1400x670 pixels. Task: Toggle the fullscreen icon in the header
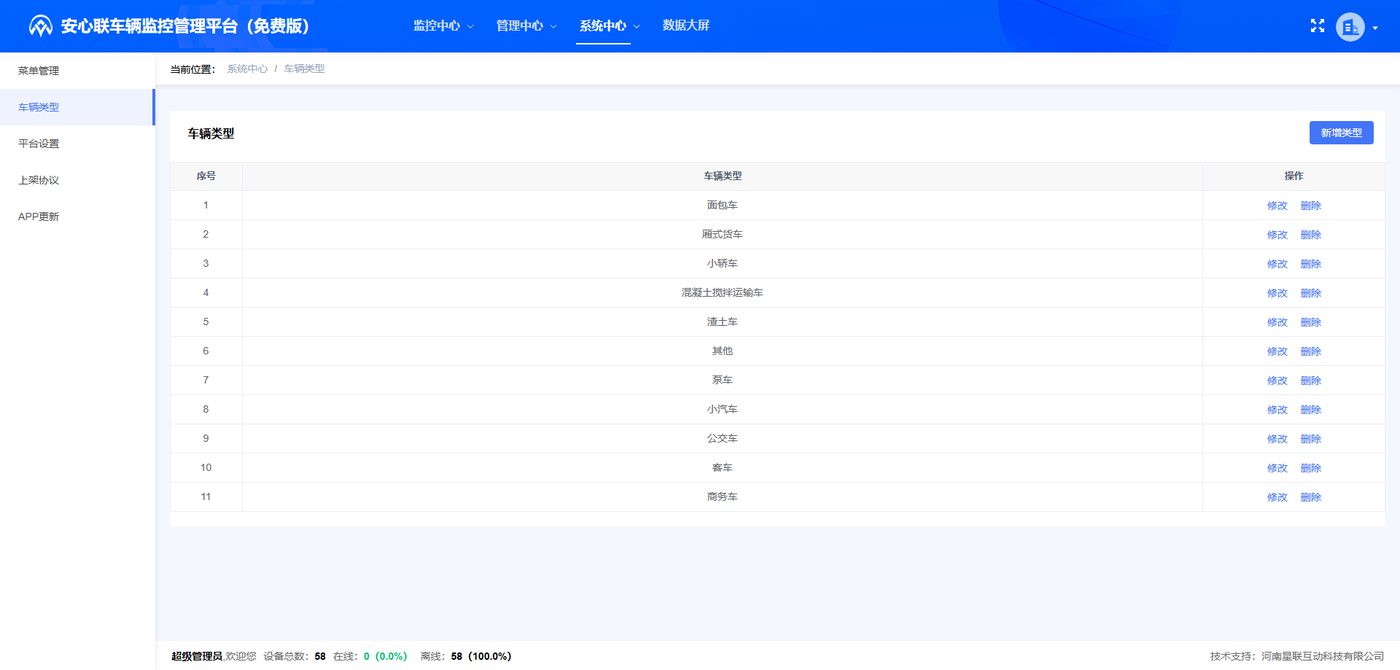point(1317,26)
